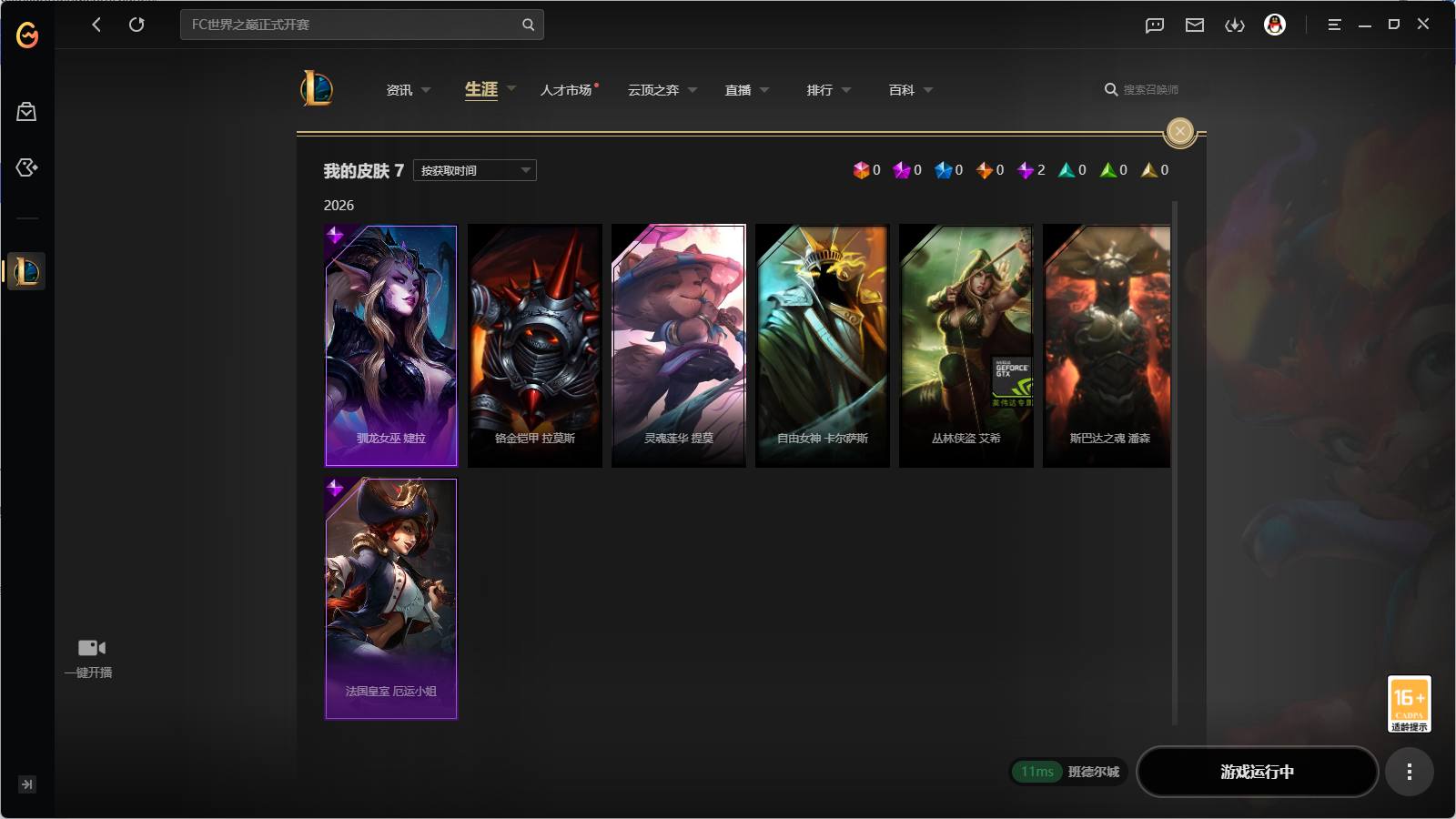Click the green triangle gem filter

[1107, 170]
